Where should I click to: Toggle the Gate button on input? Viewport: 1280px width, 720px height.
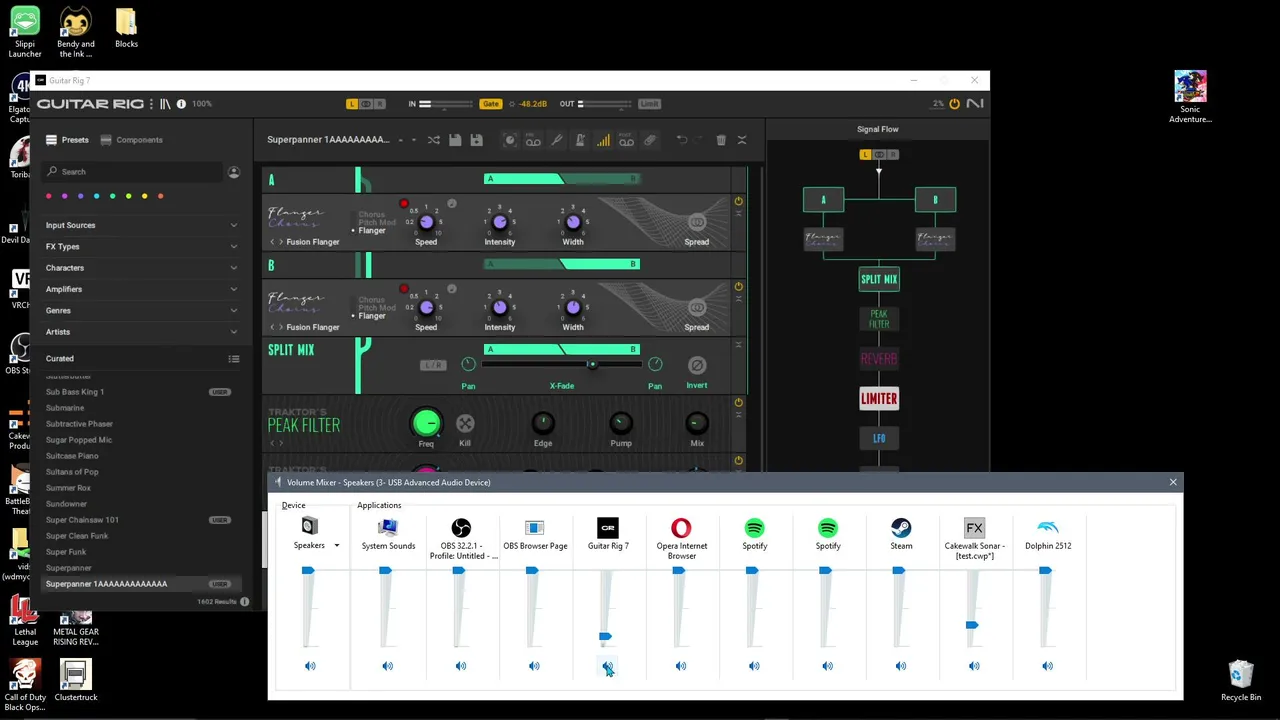[490, 104]
